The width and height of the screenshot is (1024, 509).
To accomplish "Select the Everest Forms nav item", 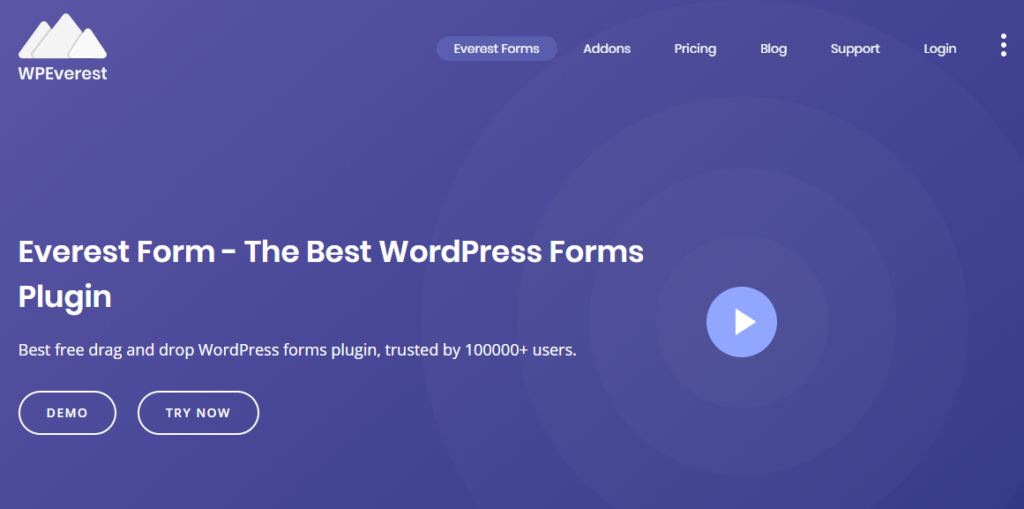I will click(496, 49).
